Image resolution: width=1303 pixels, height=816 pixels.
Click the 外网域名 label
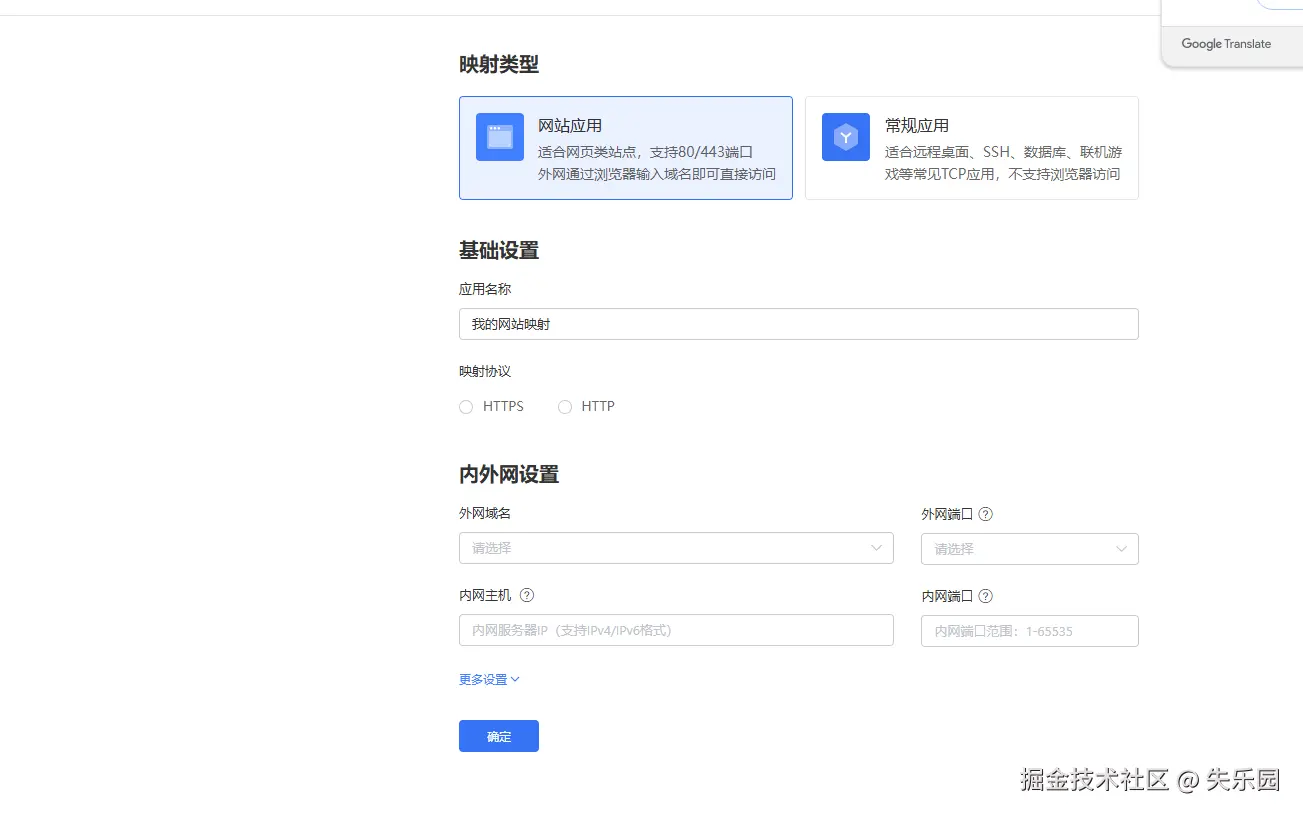click(485, 513)
